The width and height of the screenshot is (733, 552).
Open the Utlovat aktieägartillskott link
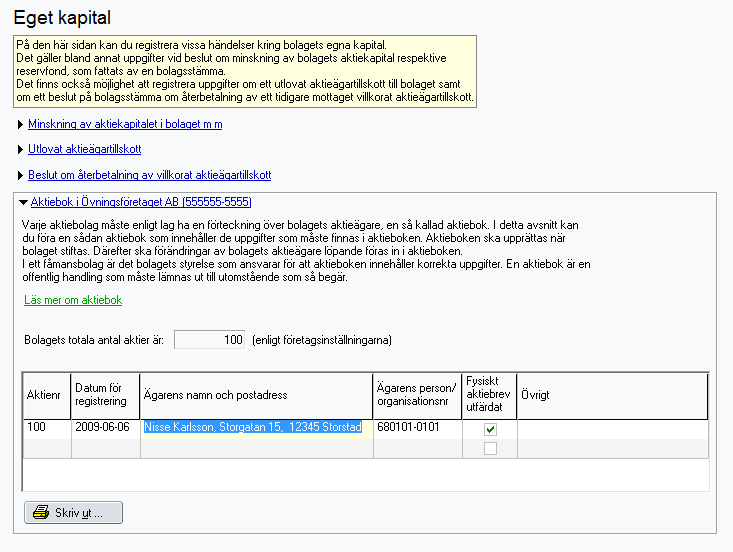coord(85,149)
